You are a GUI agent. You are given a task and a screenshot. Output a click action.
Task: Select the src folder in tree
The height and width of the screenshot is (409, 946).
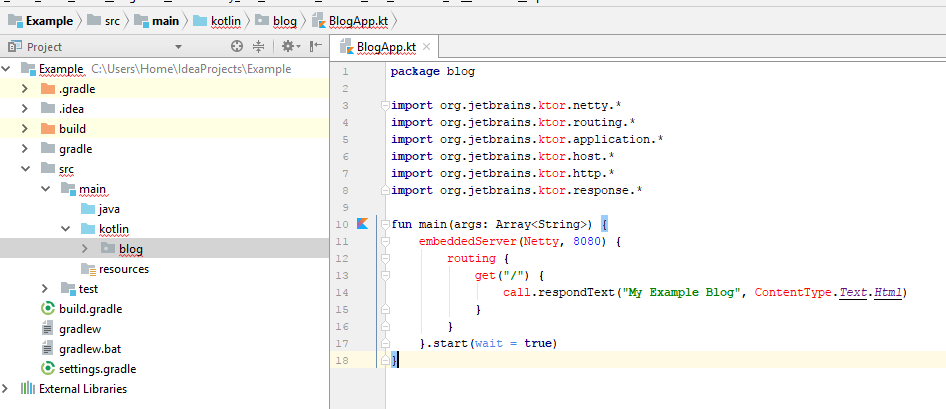coord(66,169)
